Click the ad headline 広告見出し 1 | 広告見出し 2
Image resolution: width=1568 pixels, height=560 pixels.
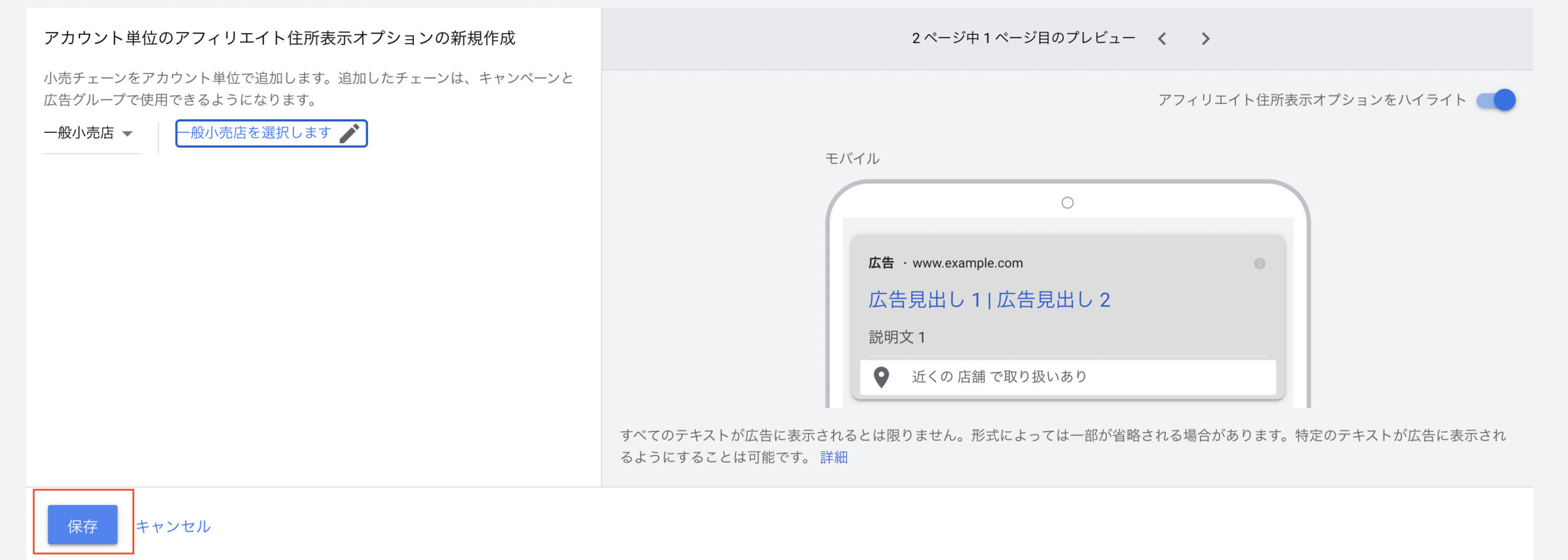pos(989,300)
